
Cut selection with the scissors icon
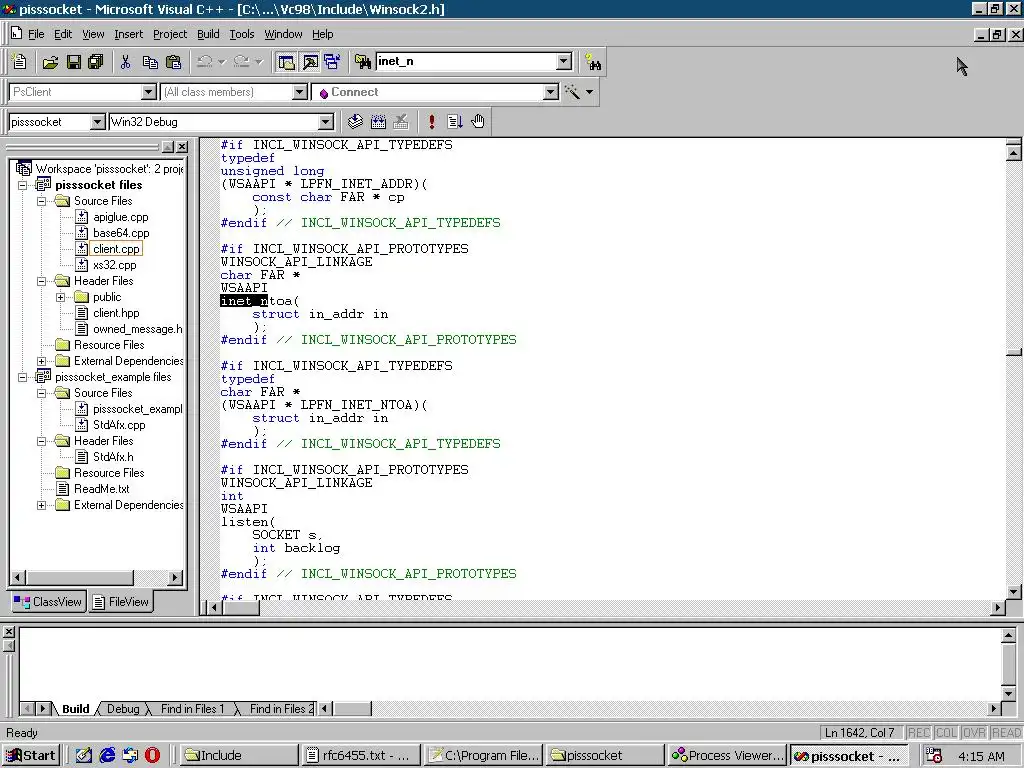click(125, 62)
